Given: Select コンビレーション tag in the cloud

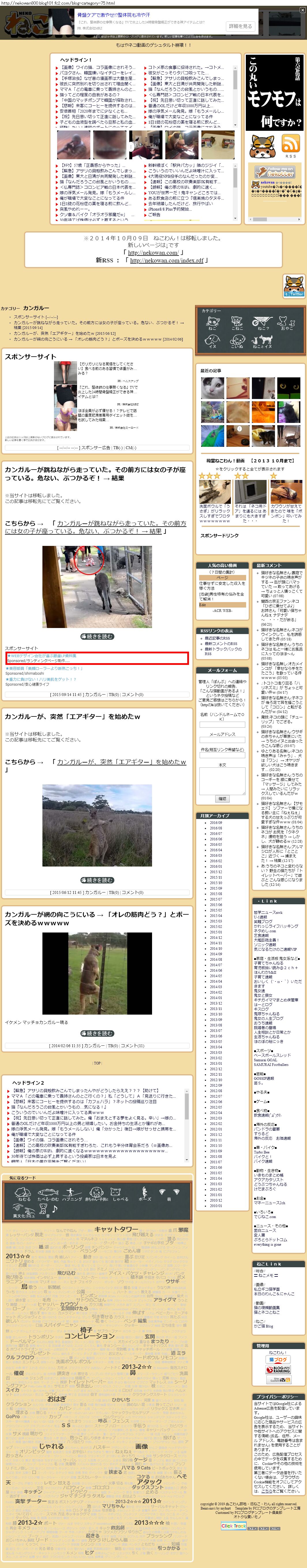Looking at the screenshot, I should [x=89, y=1336].
